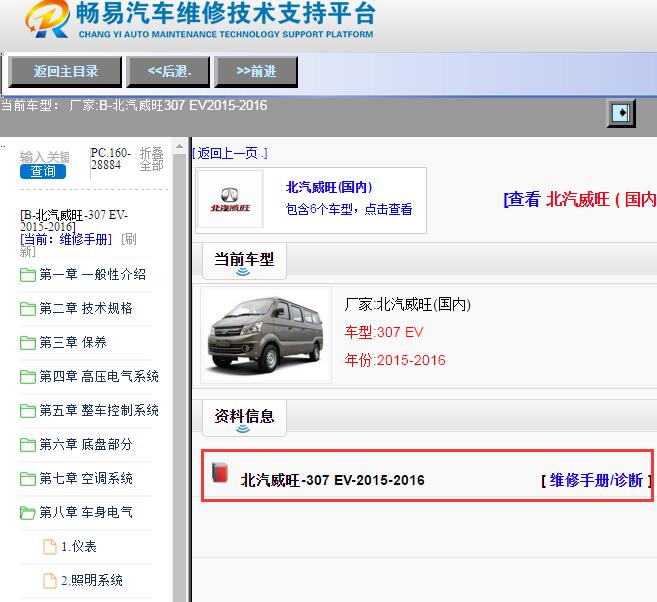Click the 当前：维修手册 link in sidebar

[66, 240]
